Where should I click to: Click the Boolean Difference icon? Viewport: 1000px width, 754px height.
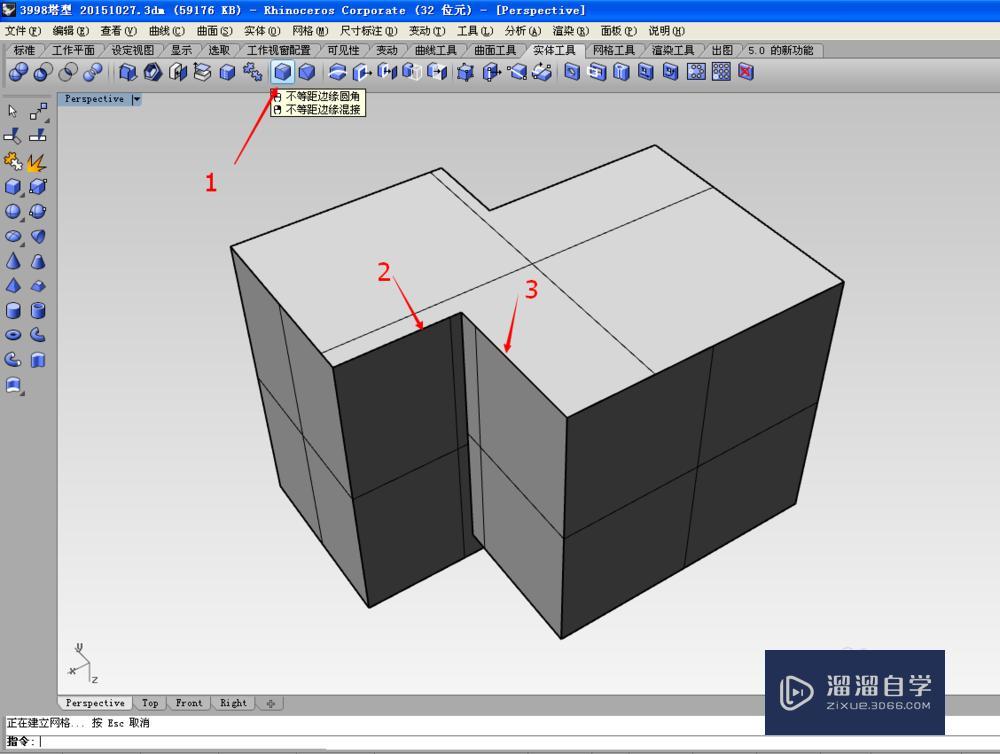tap(43, 72)
